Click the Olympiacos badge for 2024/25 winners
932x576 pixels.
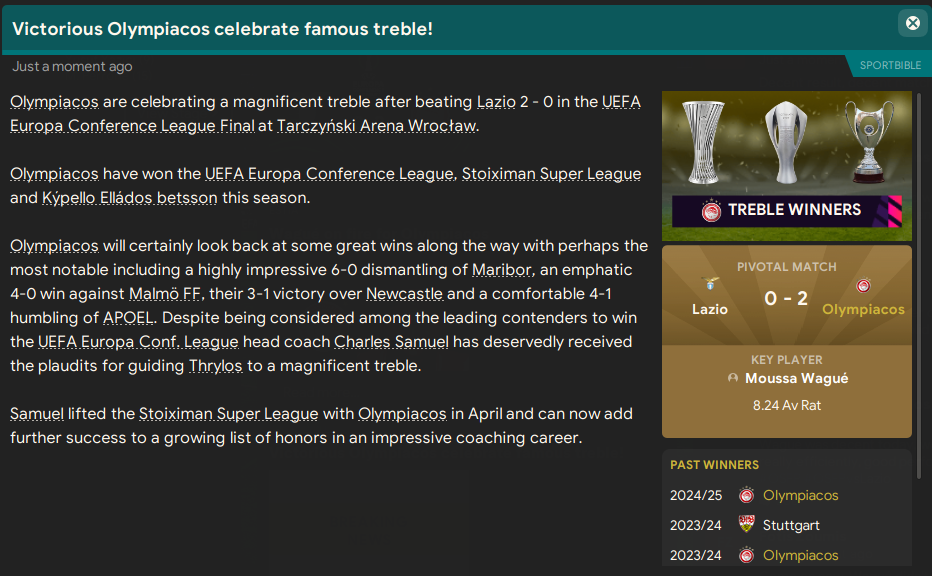pos(746,495)
